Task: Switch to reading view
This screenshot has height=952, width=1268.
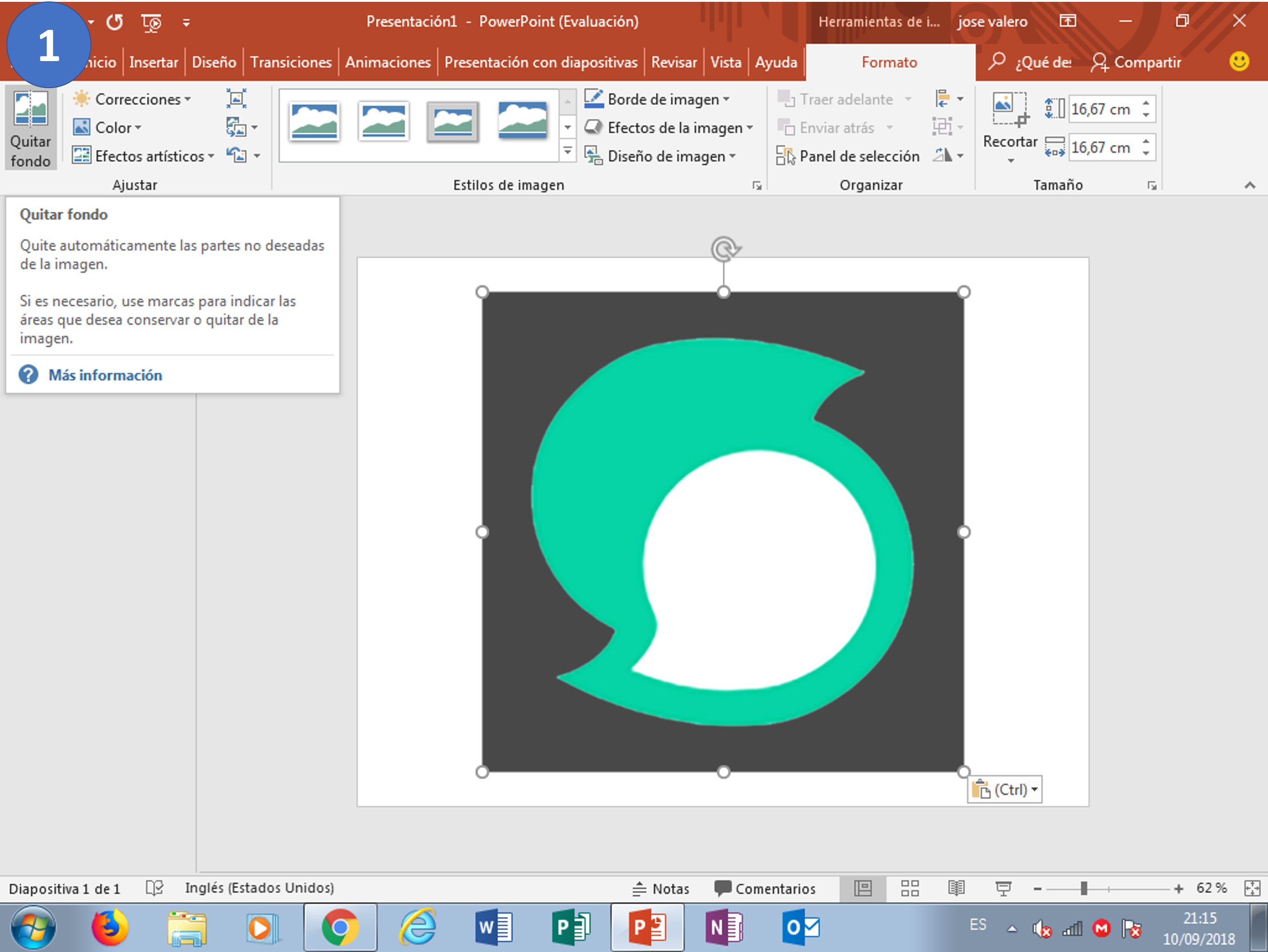Action: [x=956, y=888]
